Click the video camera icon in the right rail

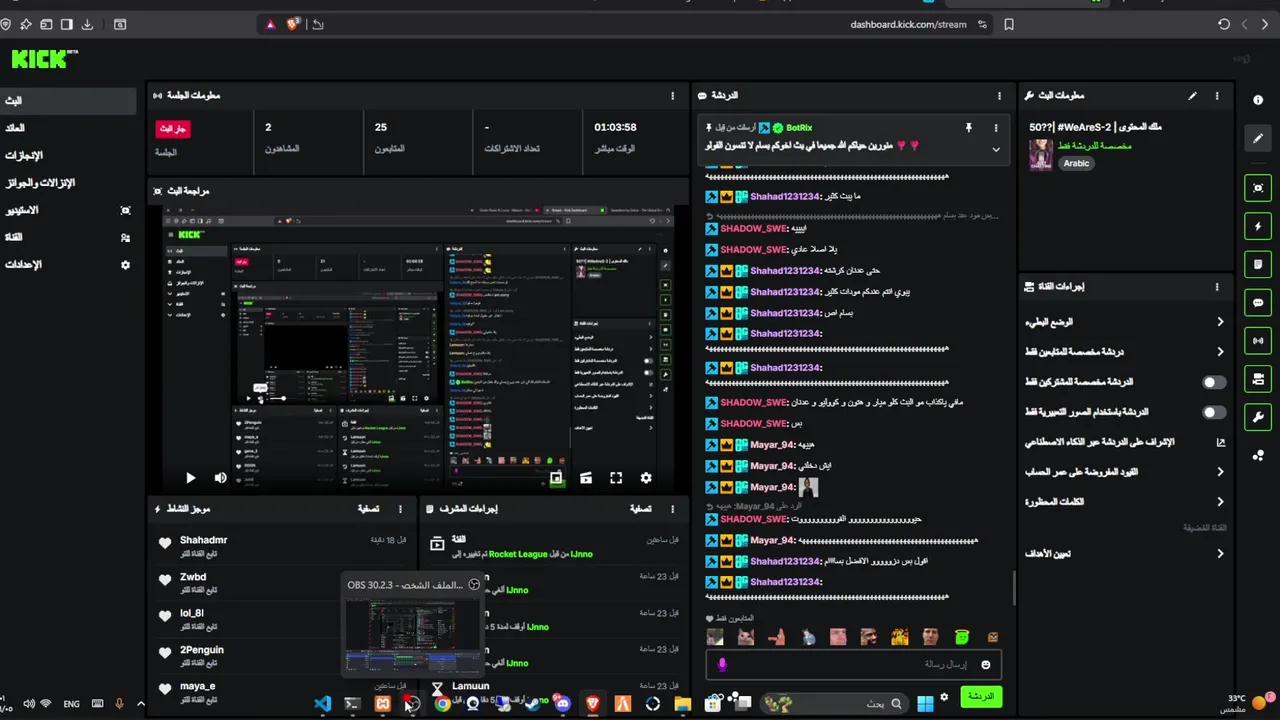[1258, 379]
